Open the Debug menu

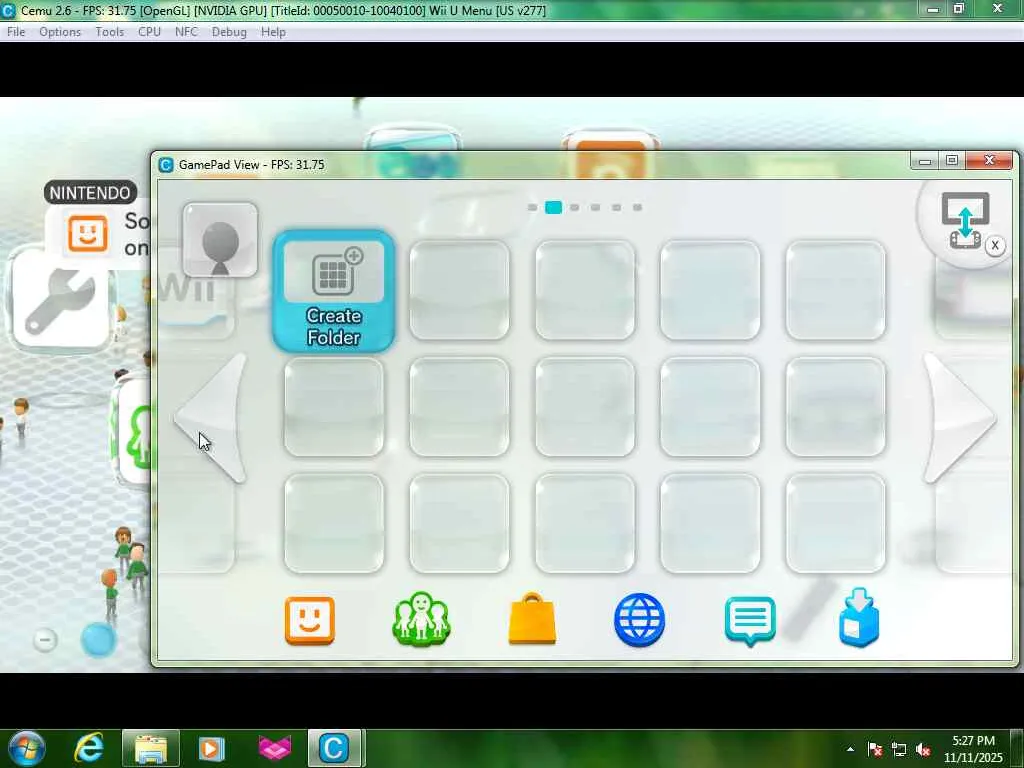[229, 32]
